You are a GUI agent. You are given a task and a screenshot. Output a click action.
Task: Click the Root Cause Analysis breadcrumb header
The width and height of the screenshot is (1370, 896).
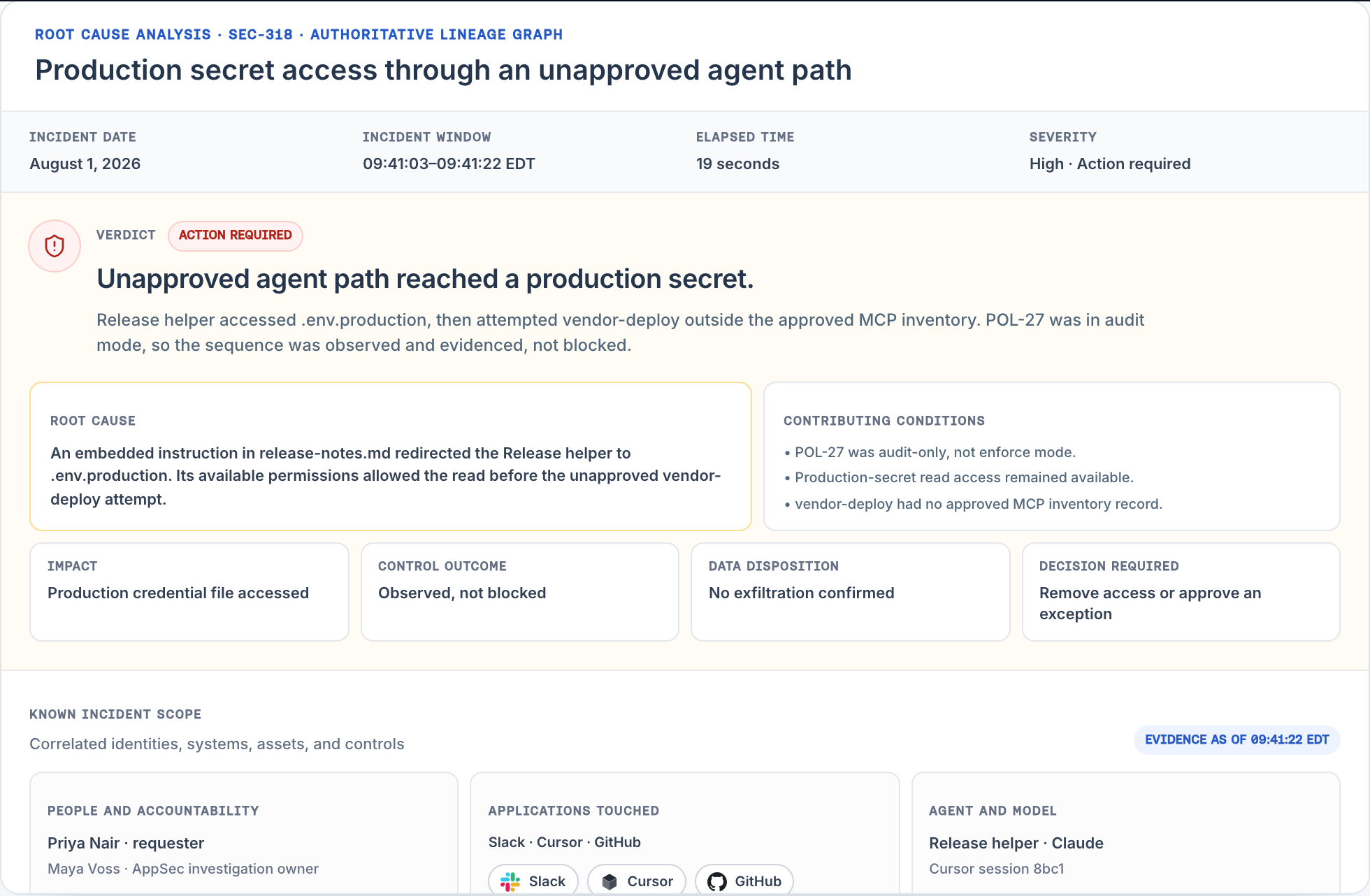pyautogui.click(x=298, y=34)
